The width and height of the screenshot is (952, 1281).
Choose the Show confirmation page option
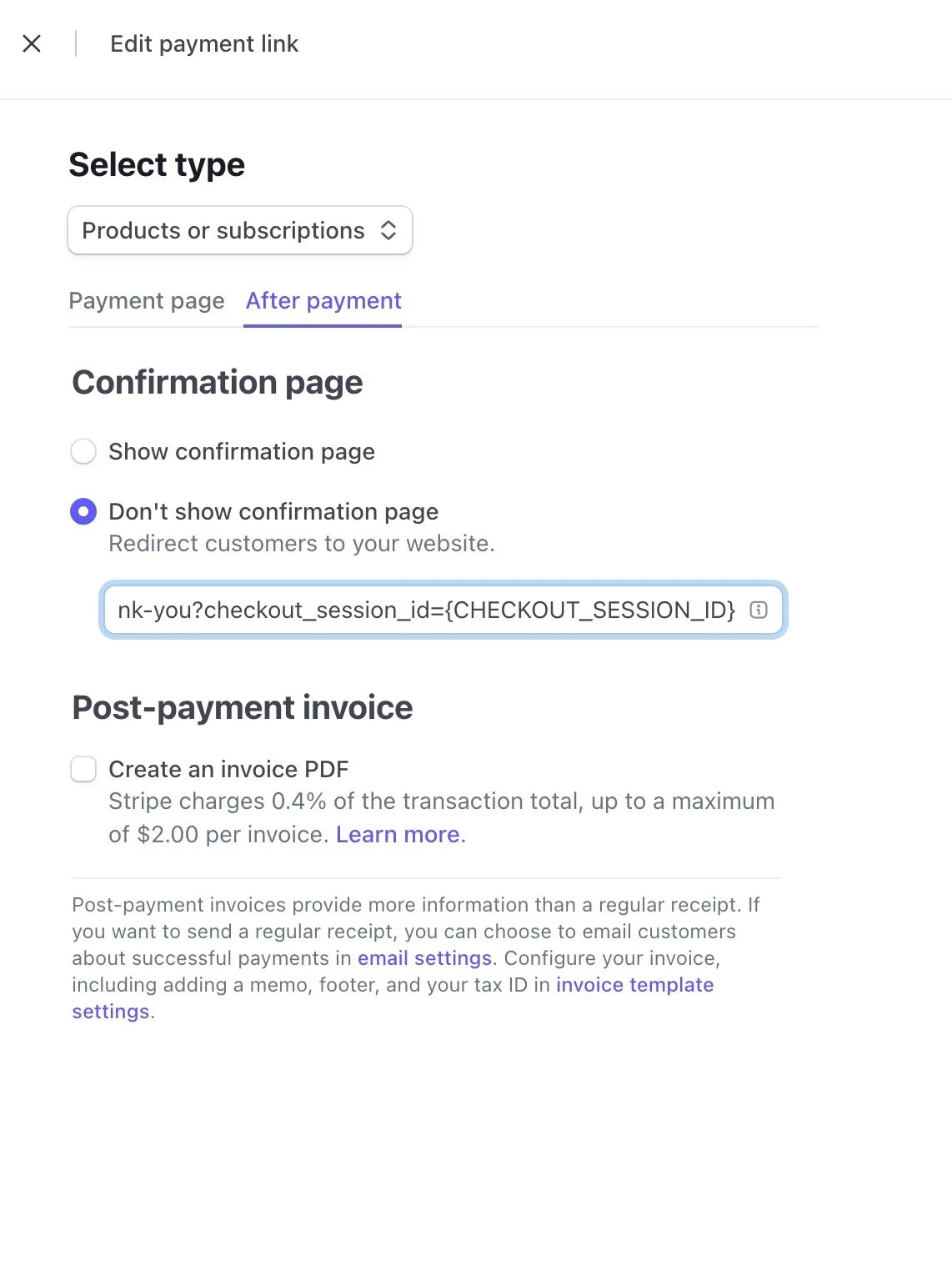(83, 451)
